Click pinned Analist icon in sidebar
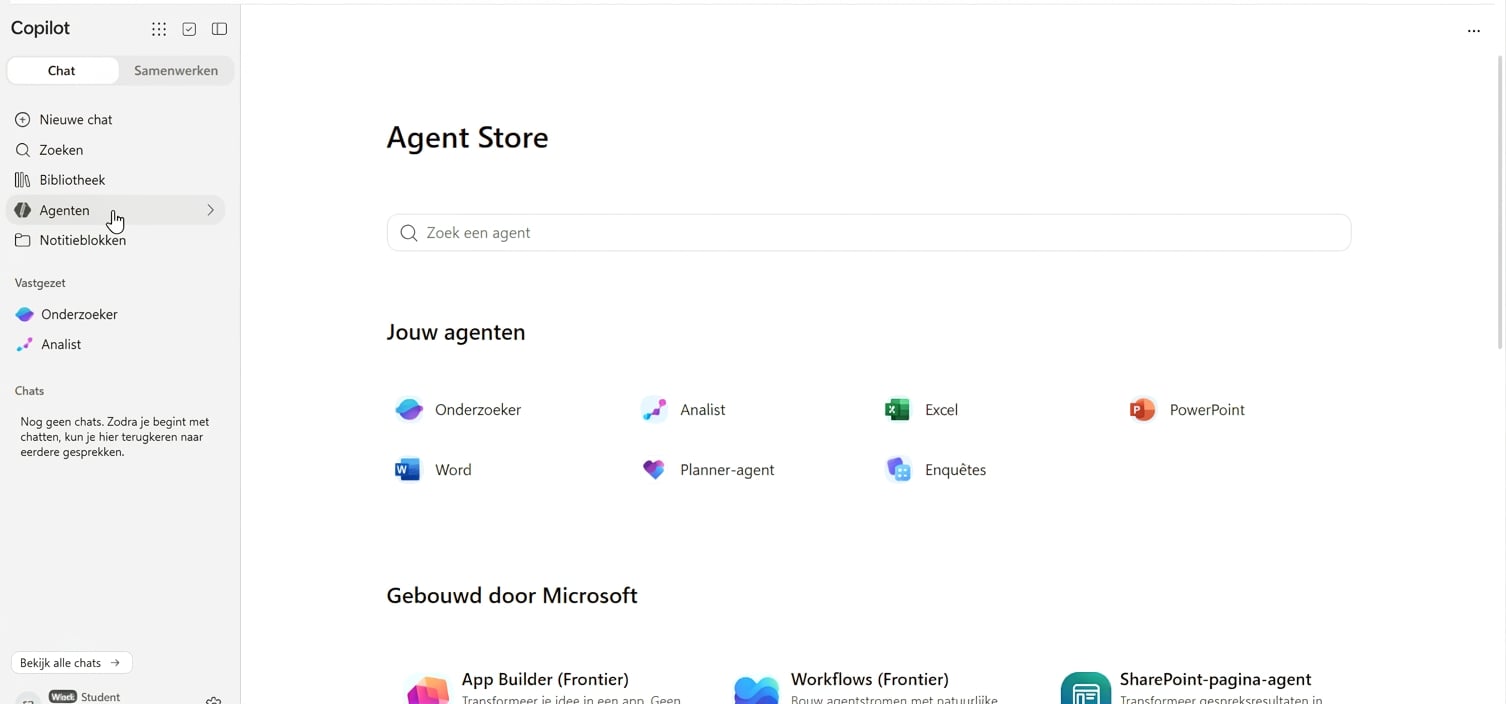The image size is (1506, 704). click(24, 344)
